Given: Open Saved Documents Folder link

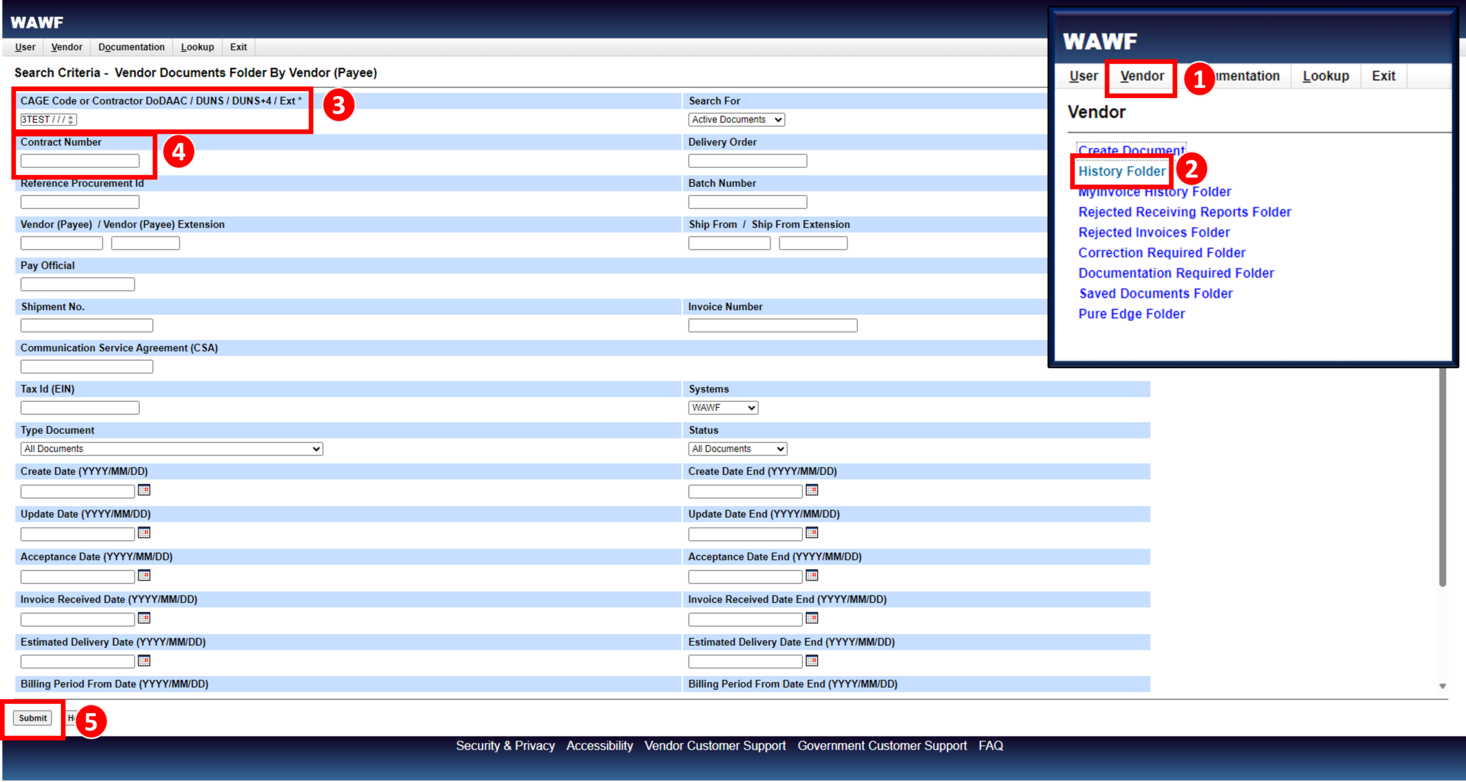Looking at the screenshot, I should tap(1155, 293).
